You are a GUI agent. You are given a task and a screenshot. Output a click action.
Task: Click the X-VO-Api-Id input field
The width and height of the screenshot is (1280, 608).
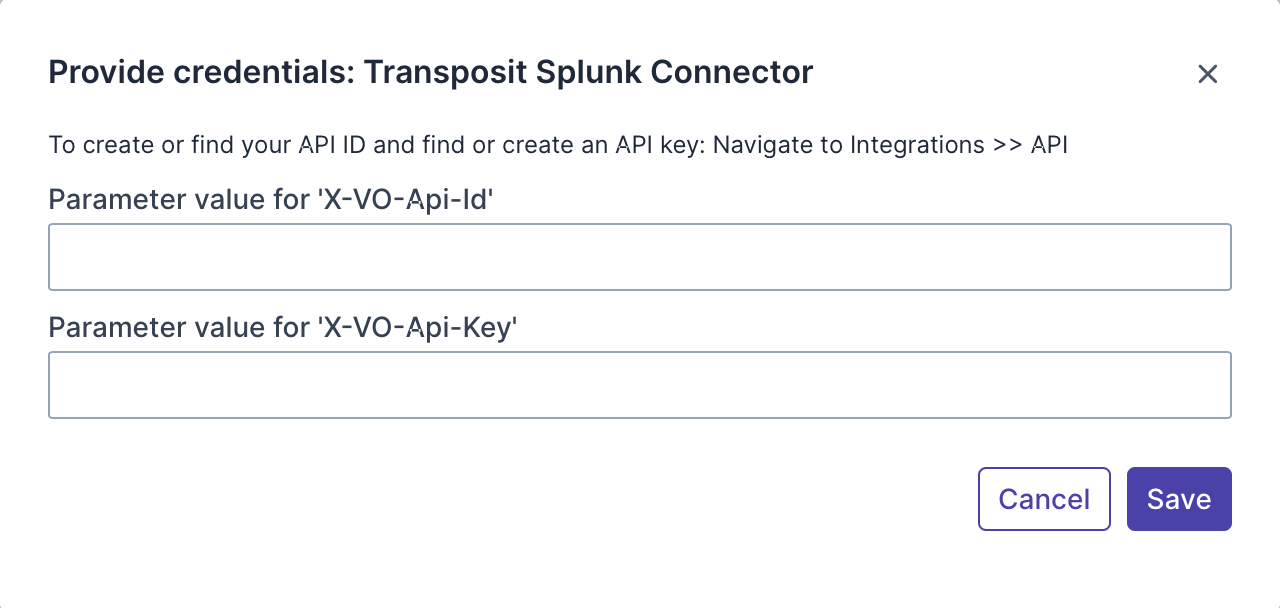click(639, 257)
